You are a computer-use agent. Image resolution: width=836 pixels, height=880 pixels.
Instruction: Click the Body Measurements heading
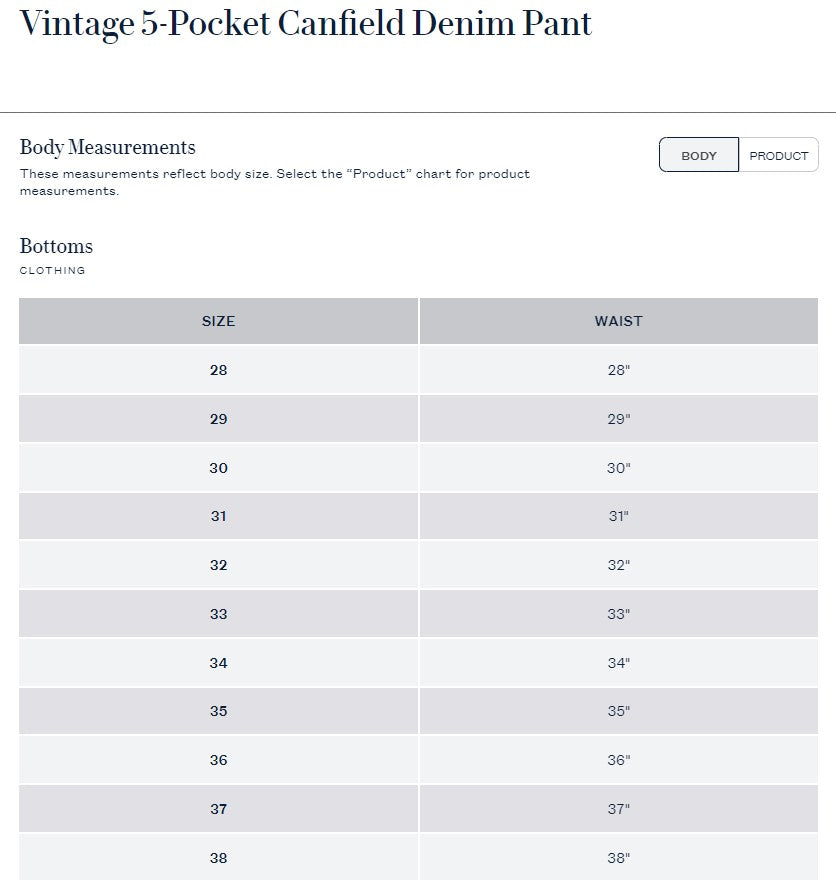pyautogui.click(x=108, y=147)
